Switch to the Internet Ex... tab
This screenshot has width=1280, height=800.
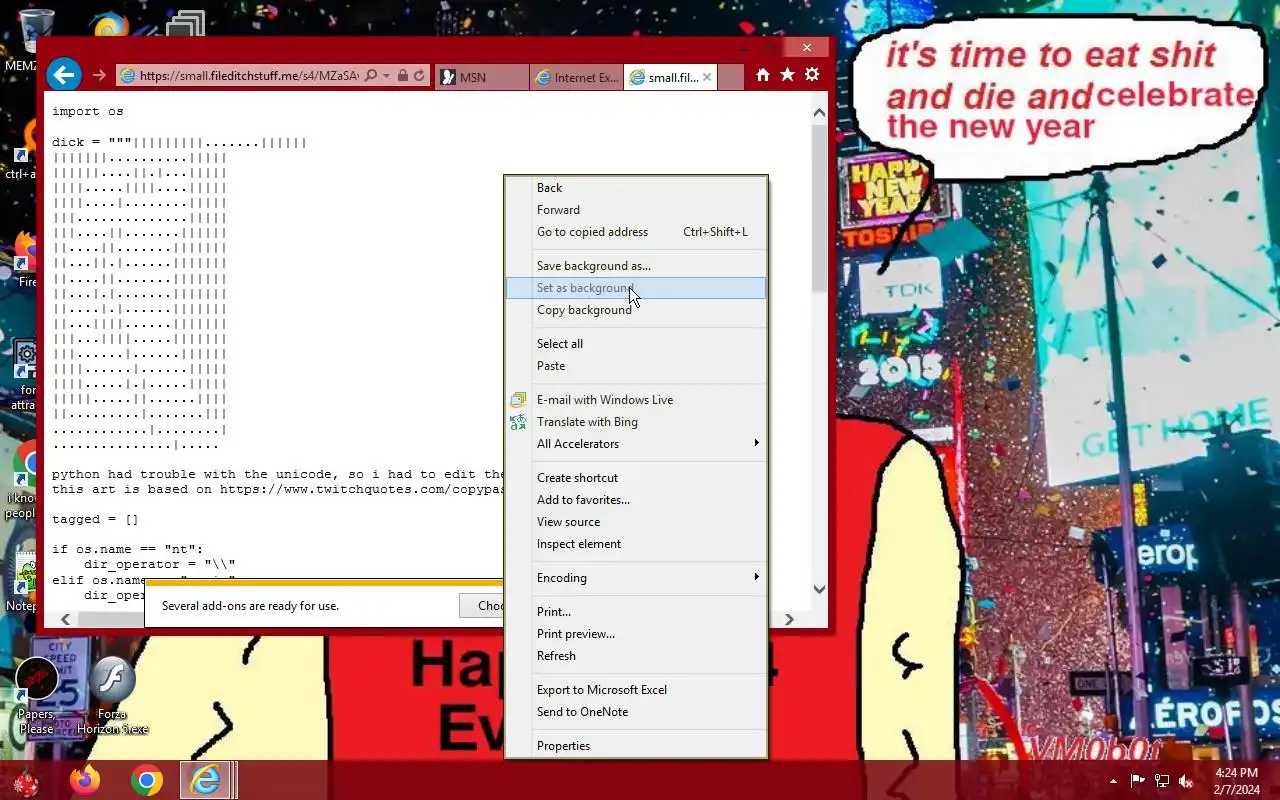(x=577, y=77)
